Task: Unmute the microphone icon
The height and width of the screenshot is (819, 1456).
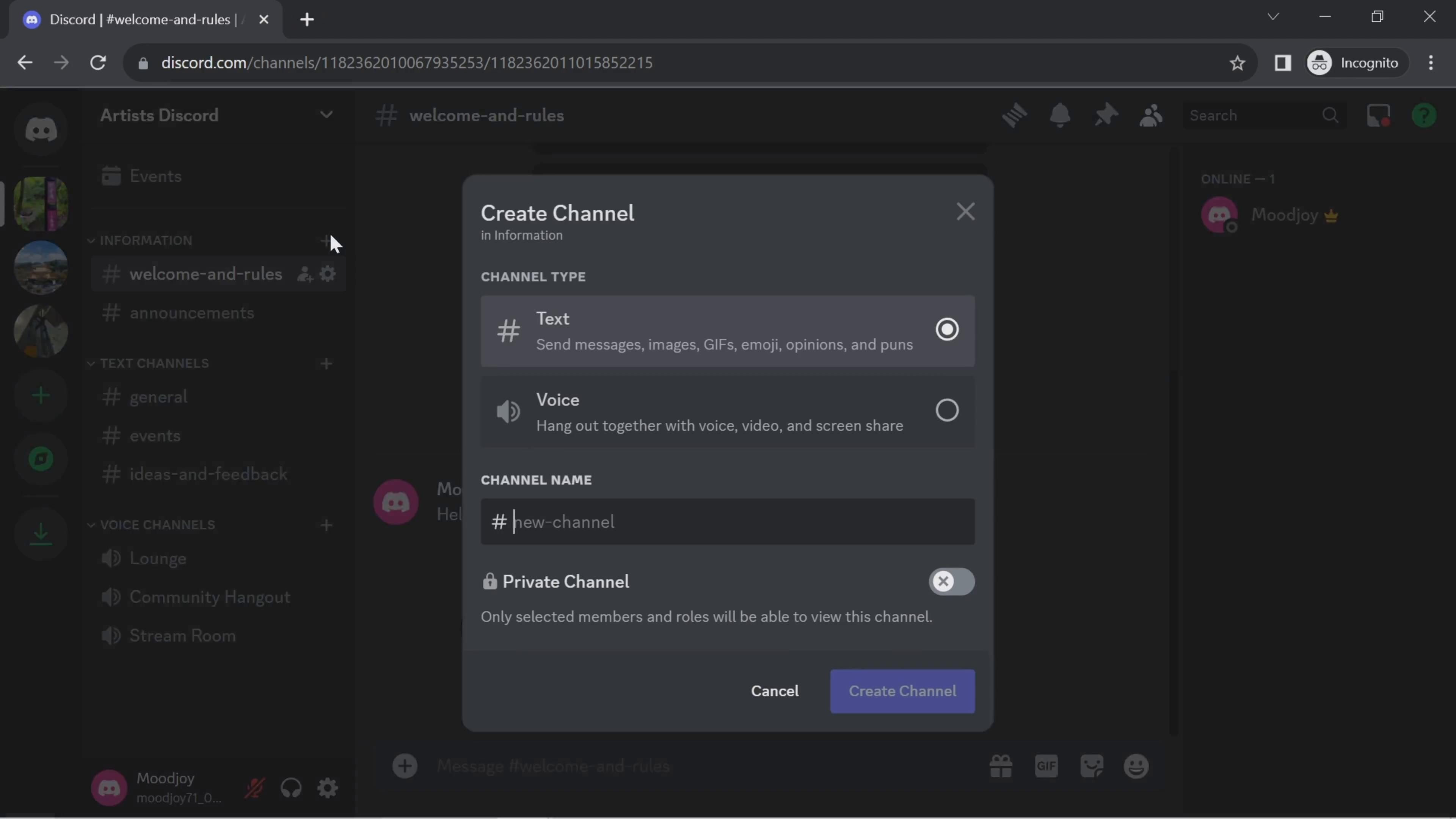Action: 254,788
